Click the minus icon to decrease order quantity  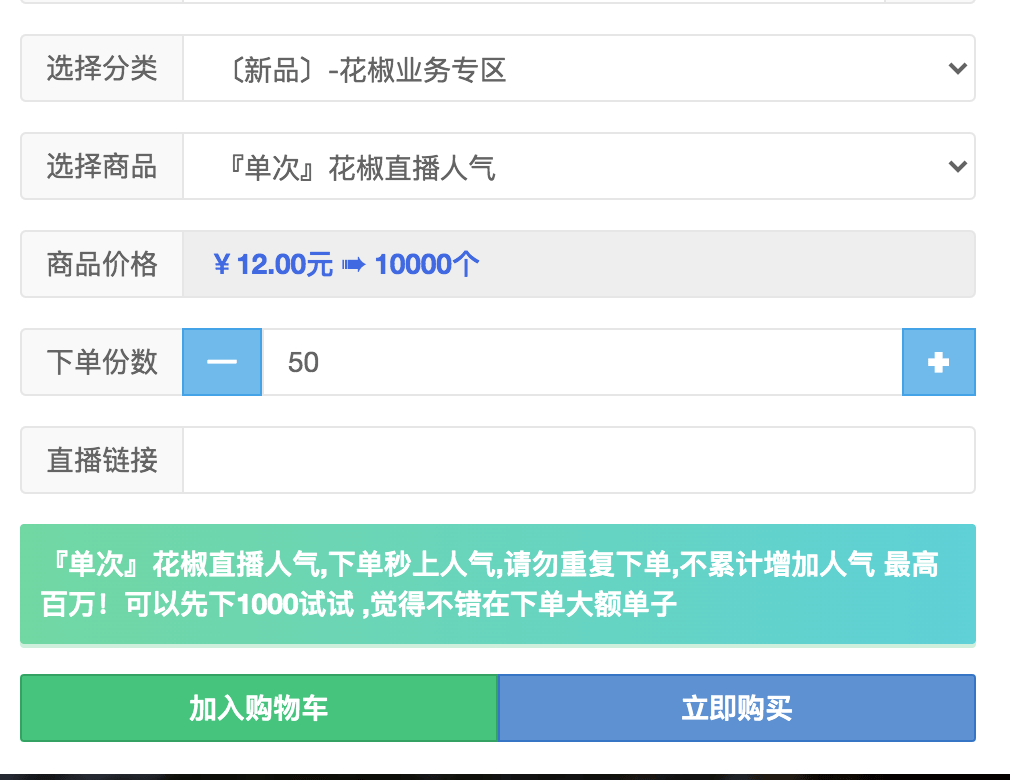pyautogui.click(x=221, y=362)
